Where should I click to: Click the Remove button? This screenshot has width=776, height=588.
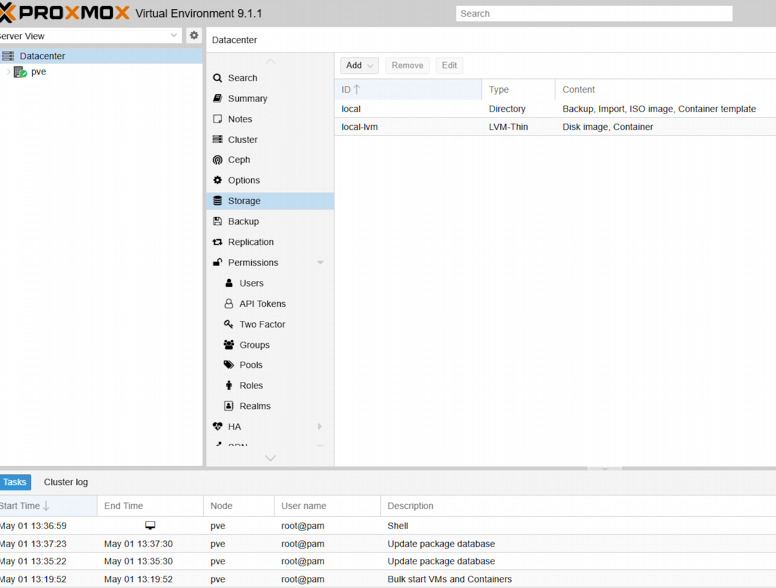[x=407, y=65]
